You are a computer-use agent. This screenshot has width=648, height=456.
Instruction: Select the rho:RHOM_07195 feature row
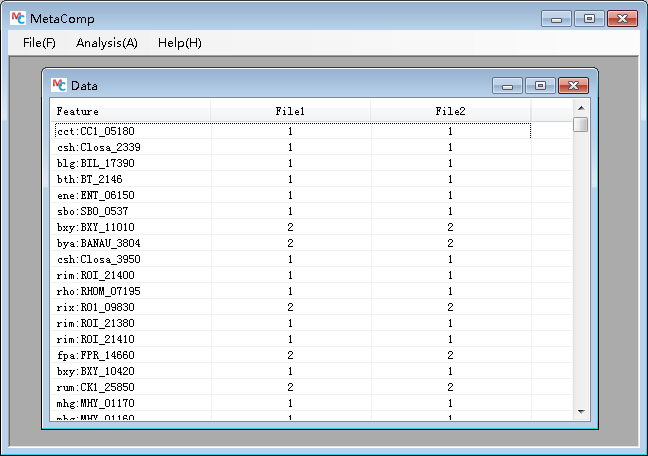pyautogui.click(x=98, y=291)
